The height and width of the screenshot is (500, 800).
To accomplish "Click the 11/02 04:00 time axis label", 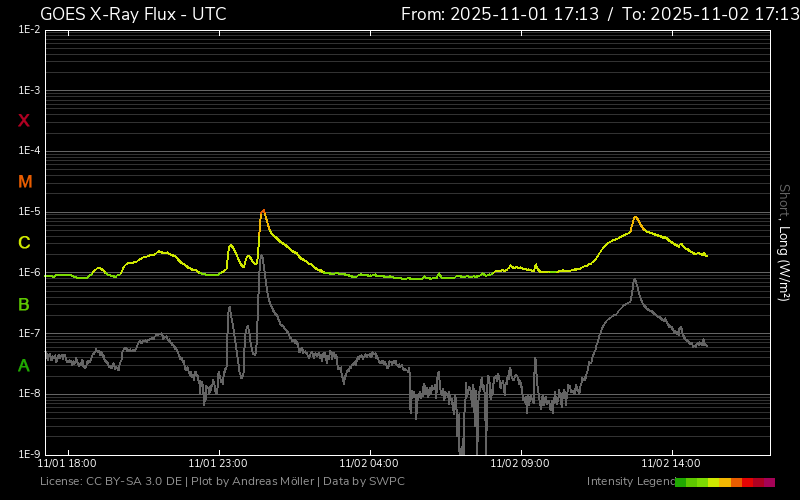I will (x=369, y=463).
